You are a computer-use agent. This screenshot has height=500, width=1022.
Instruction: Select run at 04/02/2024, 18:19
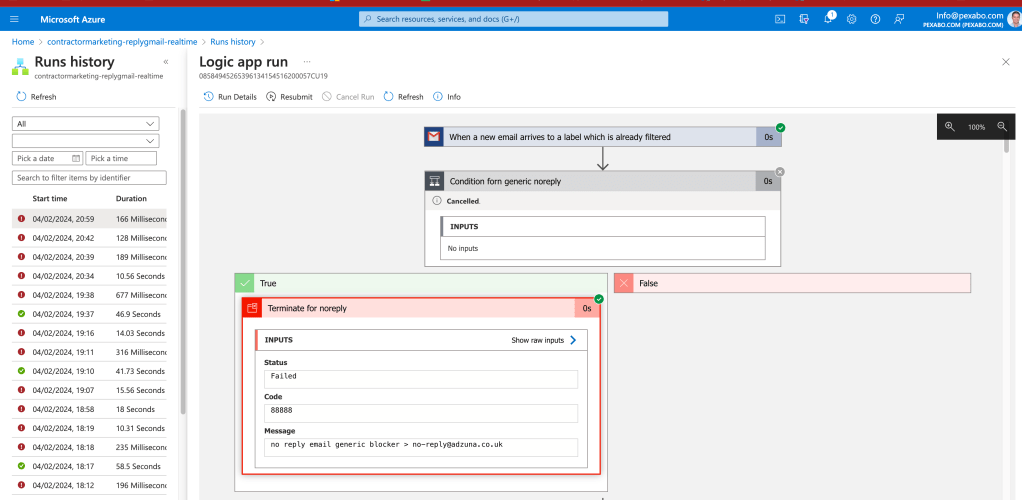pos(89,428)
